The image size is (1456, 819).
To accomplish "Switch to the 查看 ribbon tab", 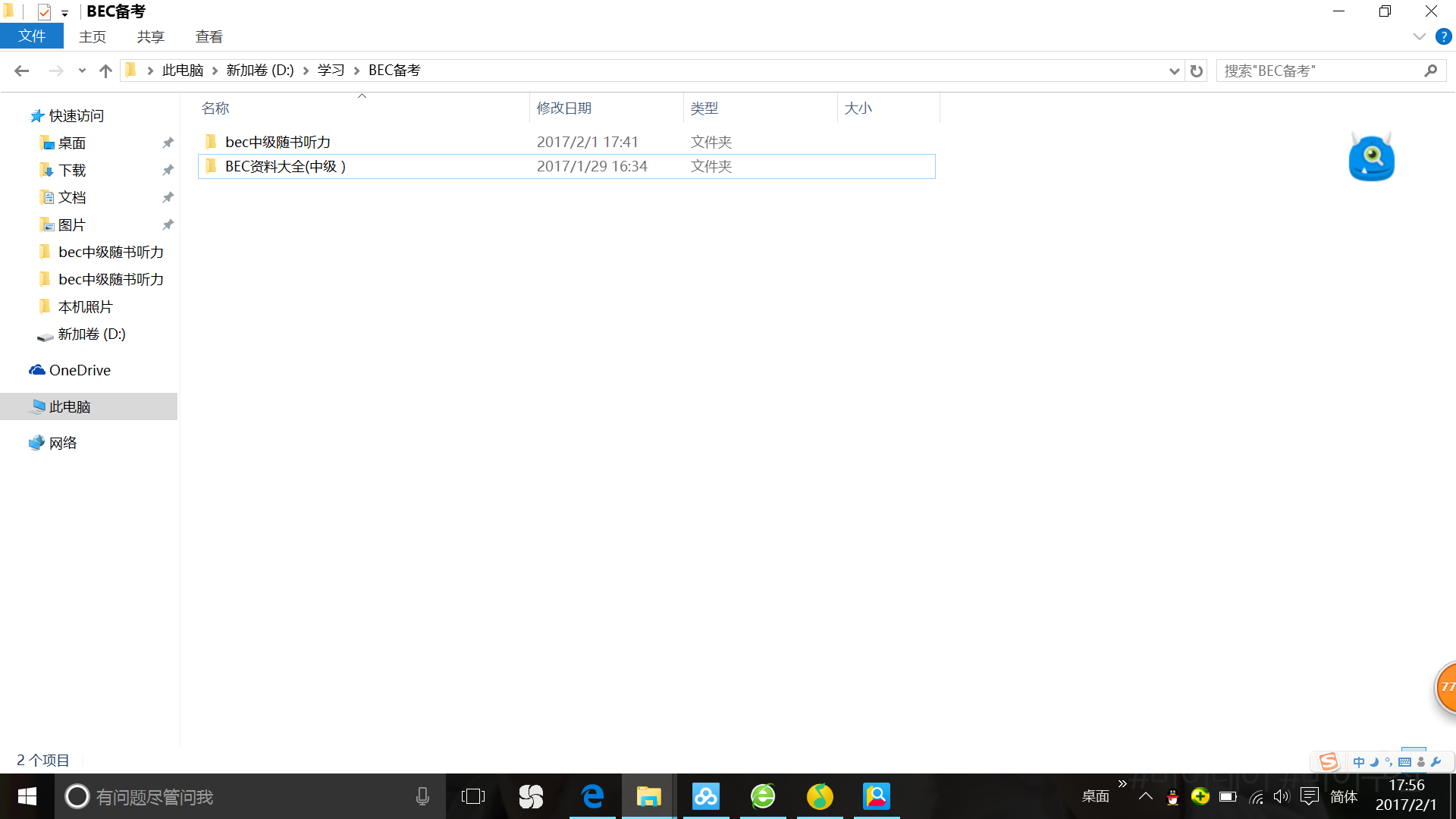I will (x=209, y=36).
